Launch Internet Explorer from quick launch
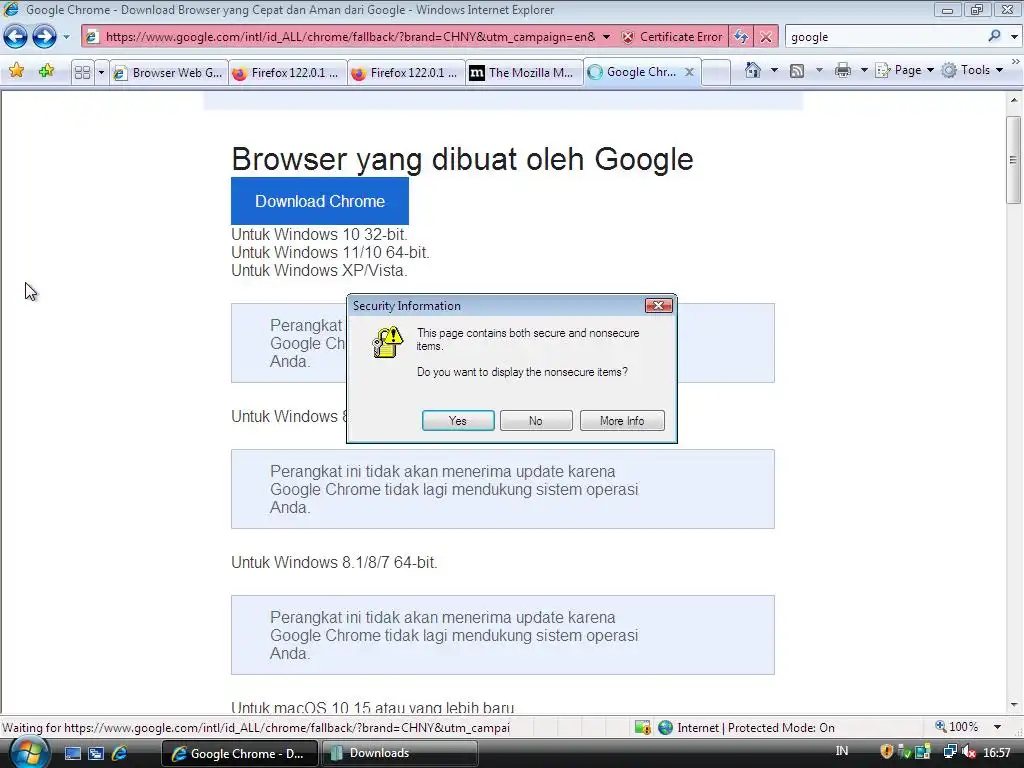Viewport: 1024px width, 768px height. coord(120,753)
